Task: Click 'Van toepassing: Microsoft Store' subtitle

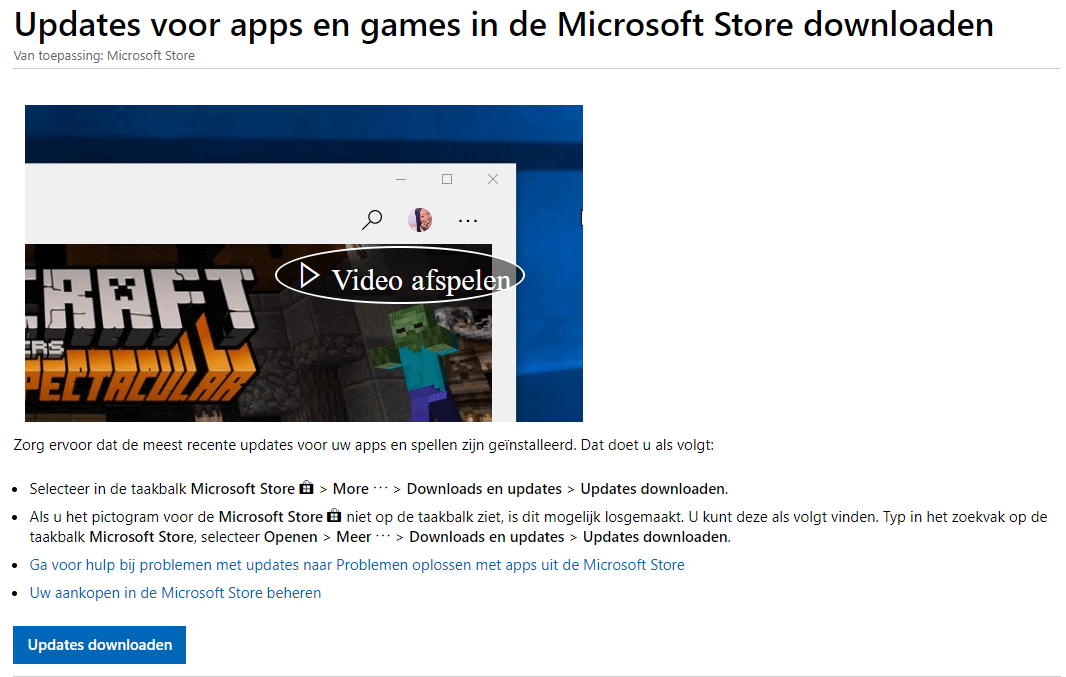Action: 104,56
